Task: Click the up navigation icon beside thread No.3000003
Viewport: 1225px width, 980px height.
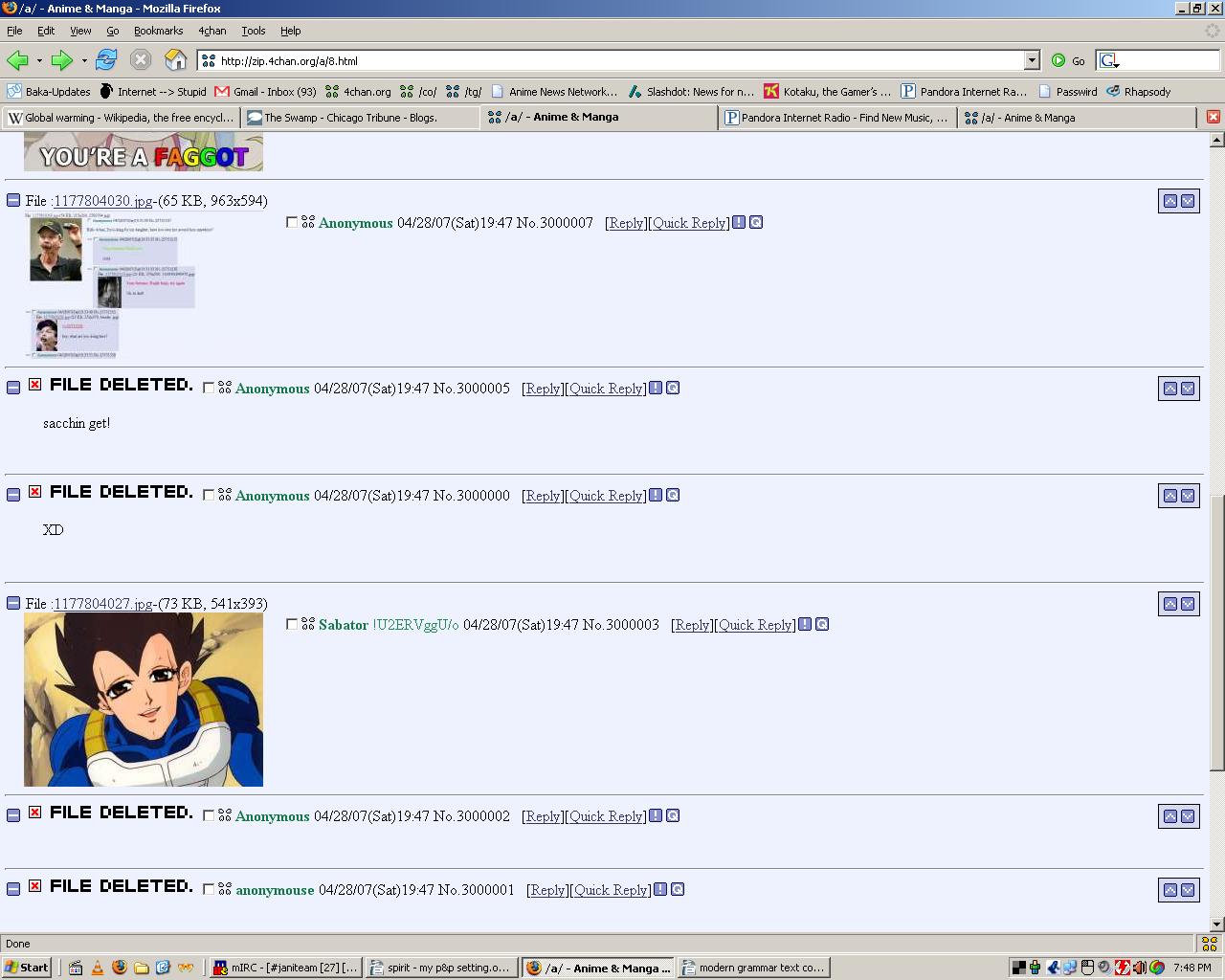Action: [x=1169, y=604]
